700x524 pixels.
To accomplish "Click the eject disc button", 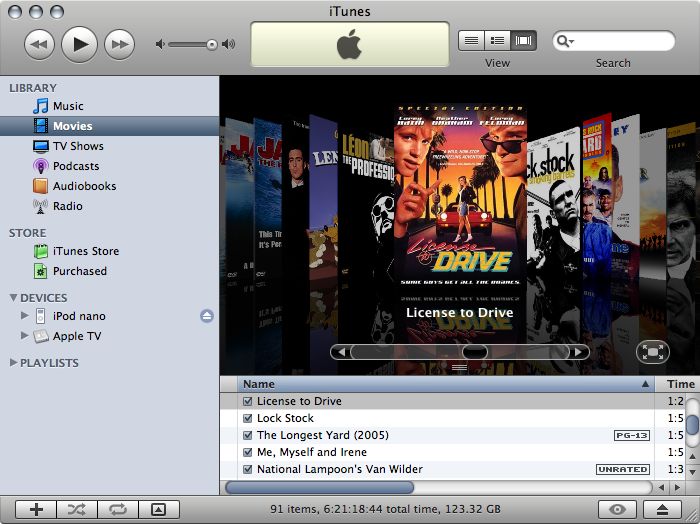I will click(x=662, y=509).
